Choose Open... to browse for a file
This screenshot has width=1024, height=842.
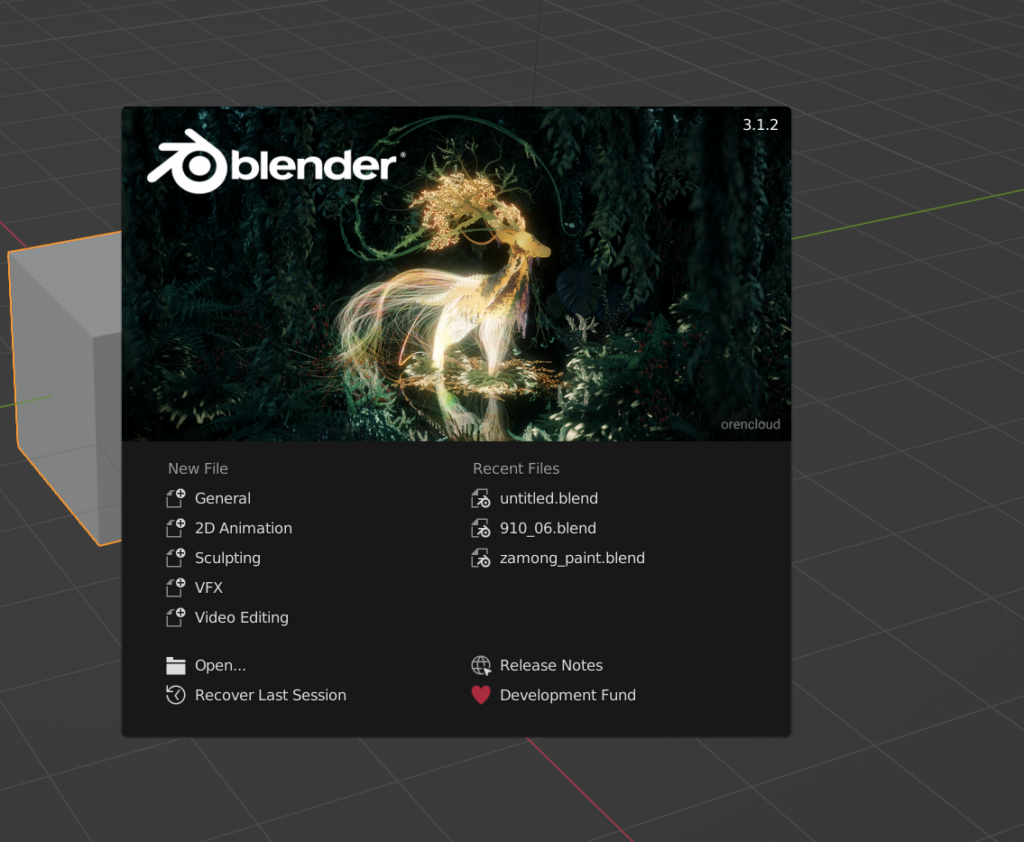(x=221, y=666)
